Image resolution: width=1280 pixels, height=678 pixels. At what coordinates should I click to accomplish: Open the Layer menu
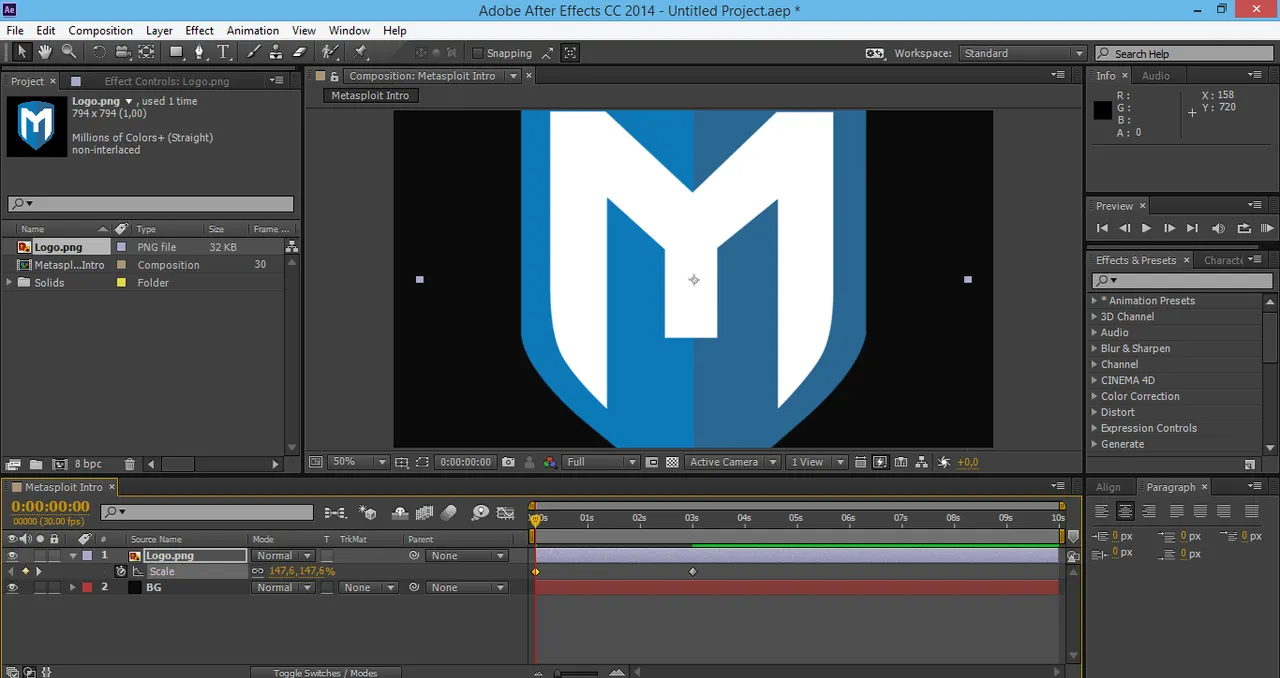[158, 31]
